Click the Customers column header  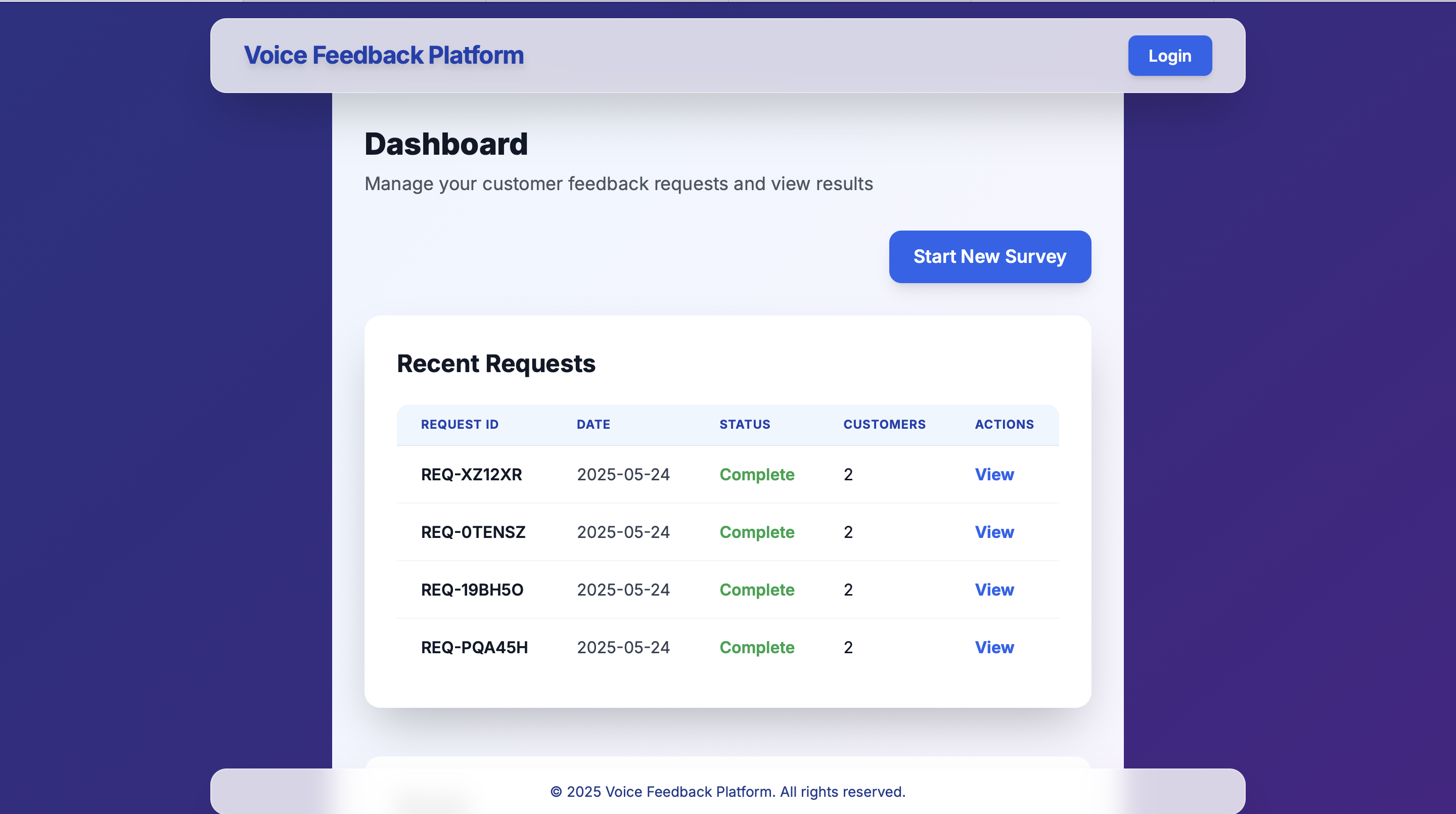(884, 425)
